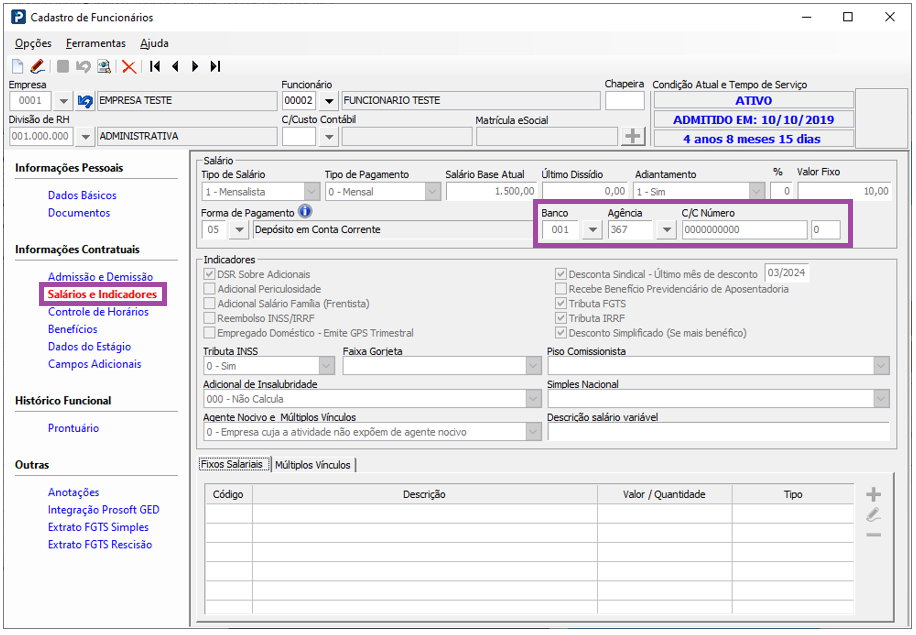
Task: Click the Descrição salário variável field
Action: 718,432
